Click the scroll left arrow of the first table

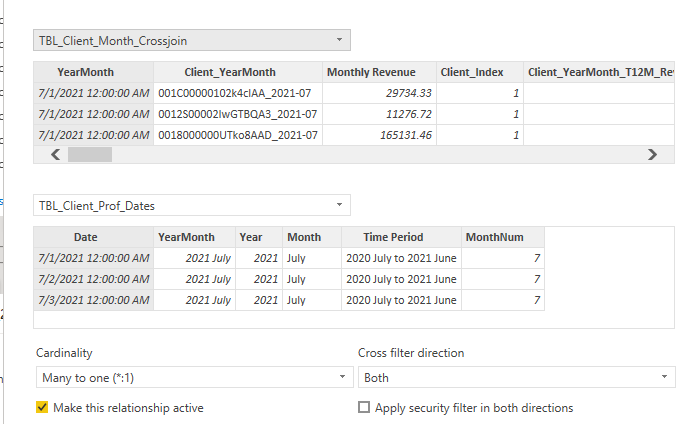click(55, 154)
